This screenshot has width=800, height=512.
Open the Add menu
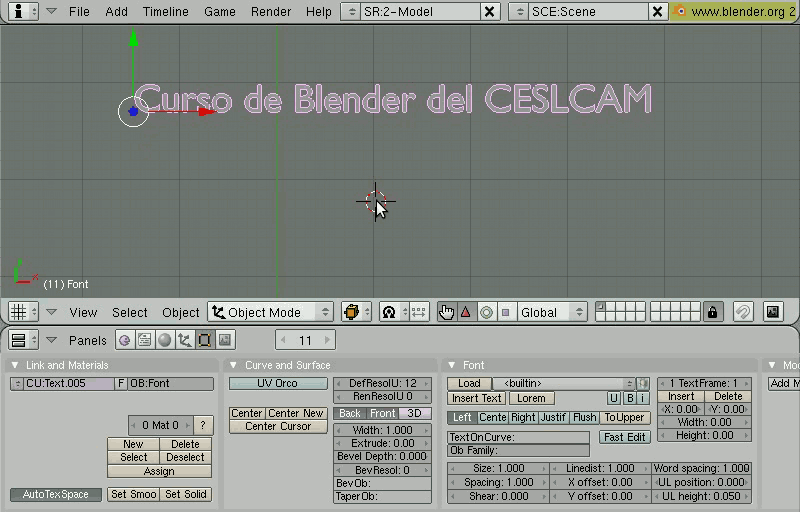click(116, 11)
